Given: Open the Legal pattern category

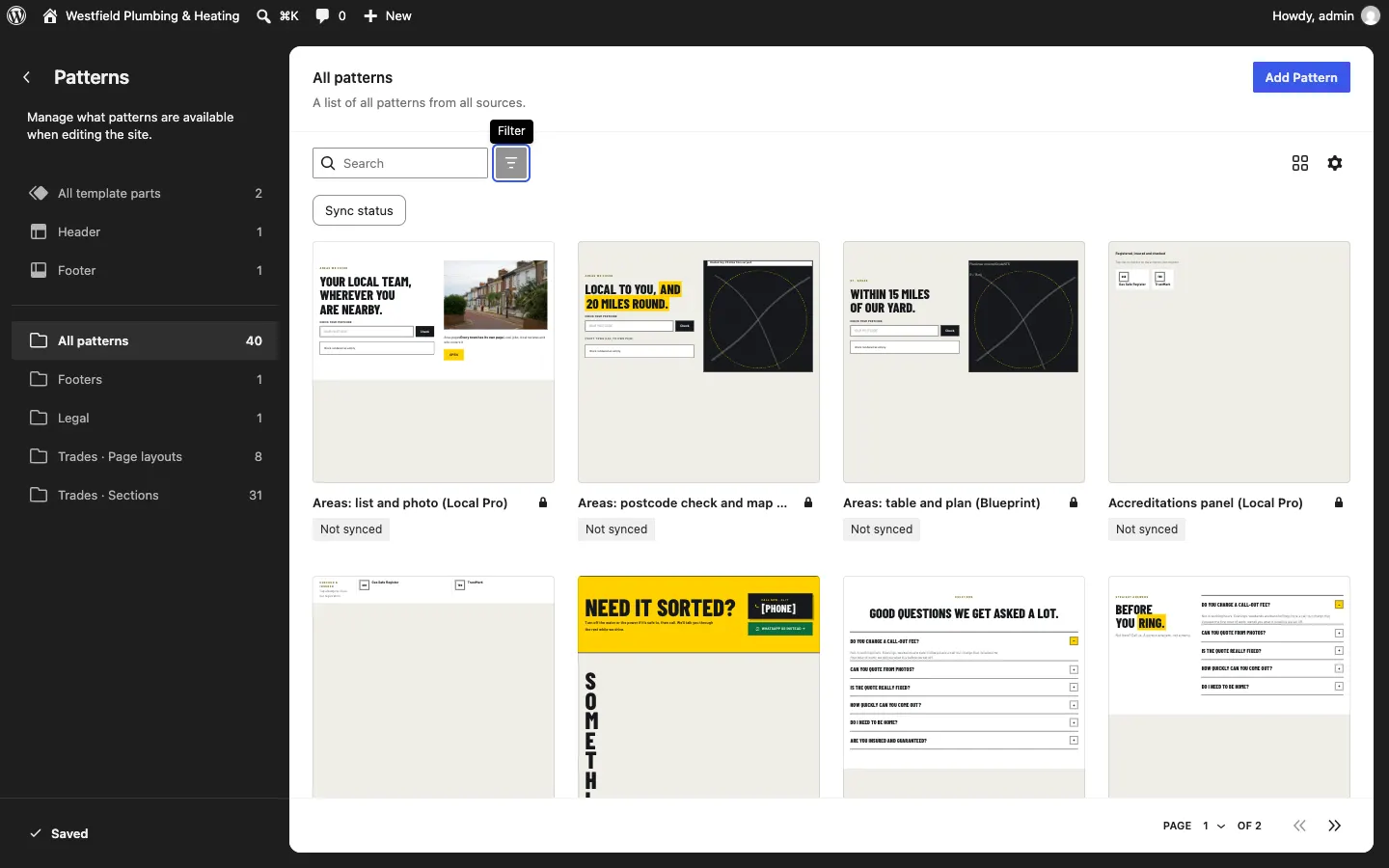Looking at the screenshot, I should [145, 418].
